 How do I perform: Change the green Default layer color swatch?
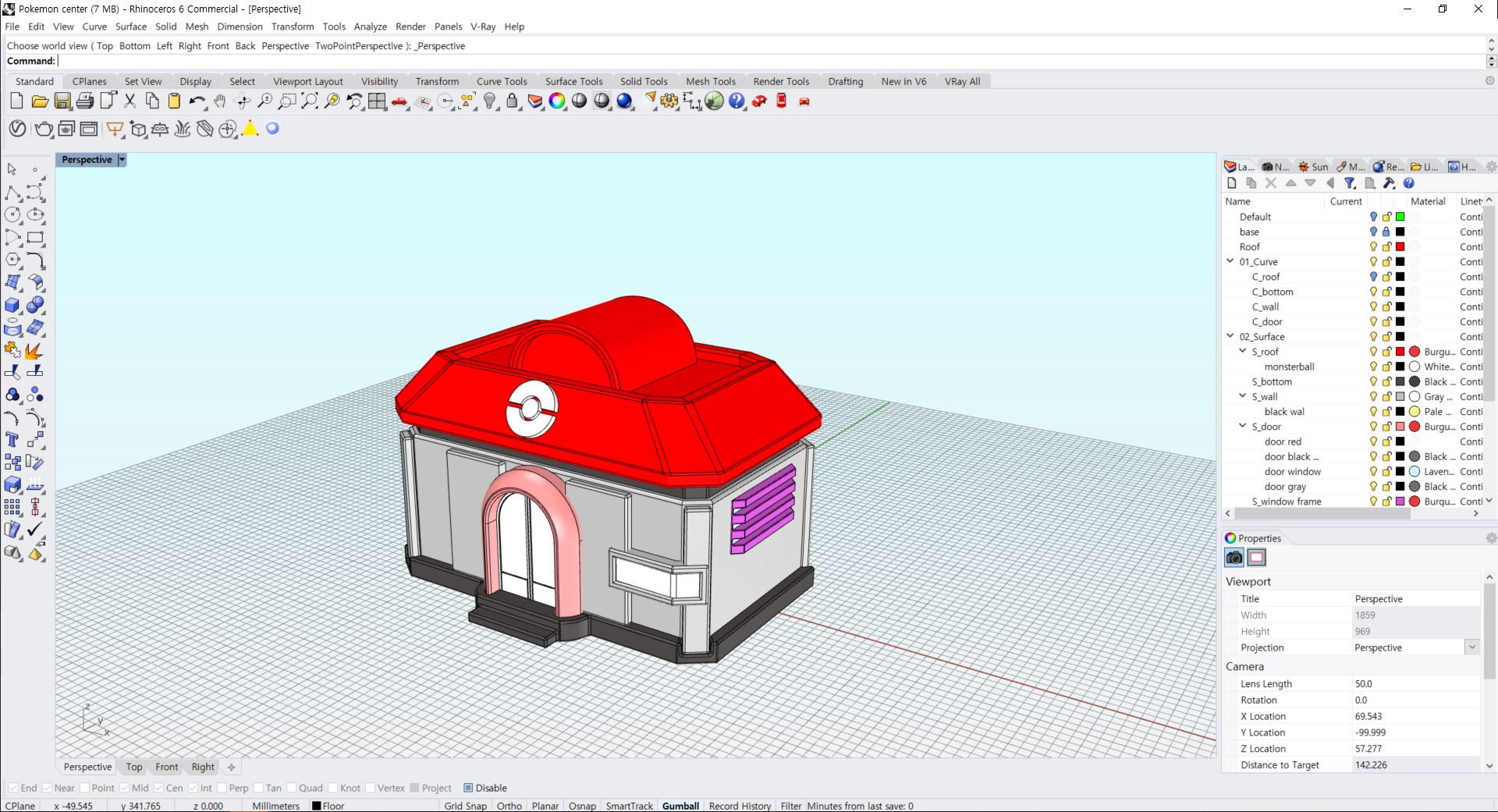point(1400,217)
